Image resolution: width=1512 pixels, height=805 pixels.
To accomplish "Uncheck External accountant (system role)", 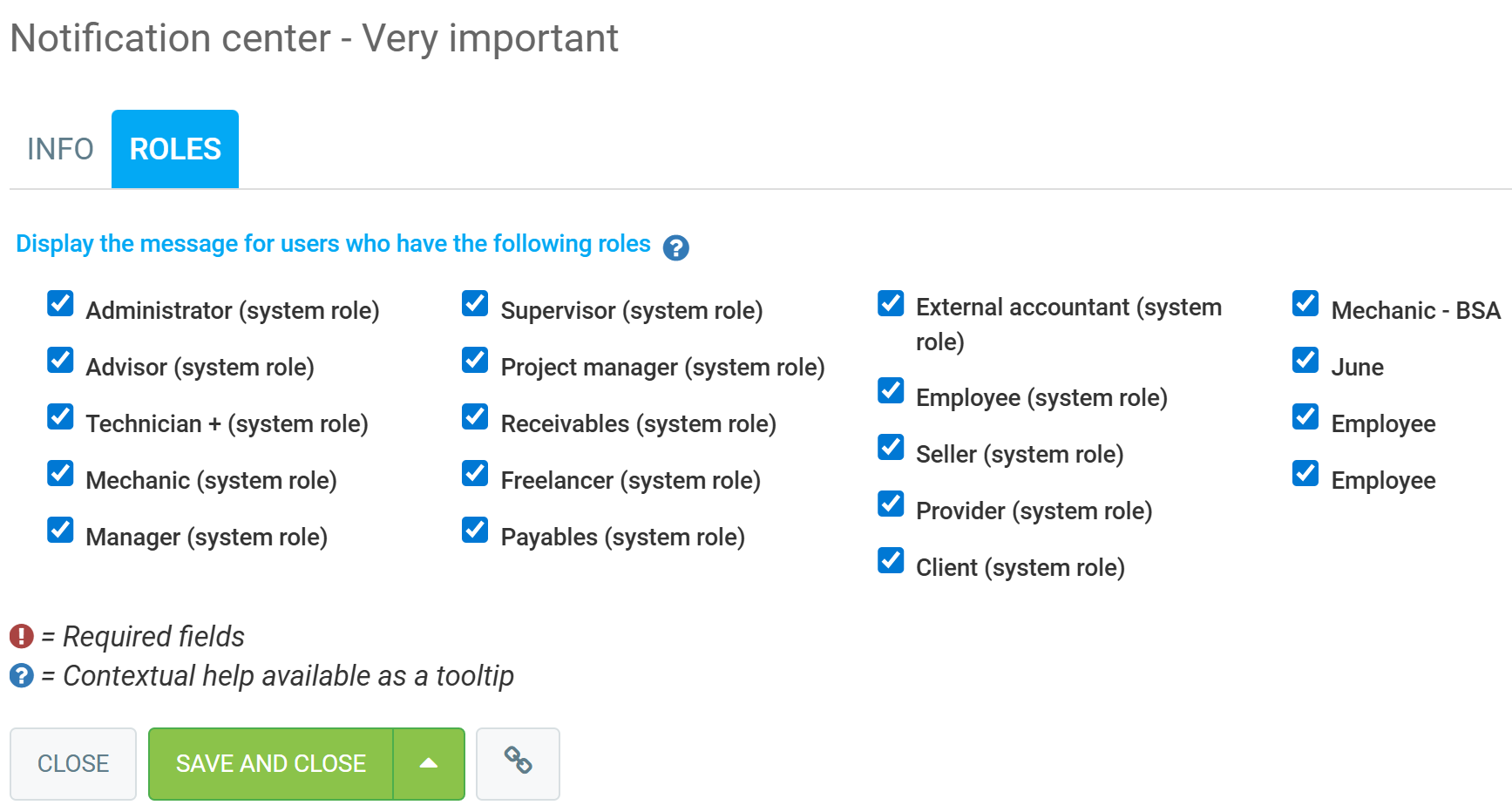I will [x=891, y=304].
